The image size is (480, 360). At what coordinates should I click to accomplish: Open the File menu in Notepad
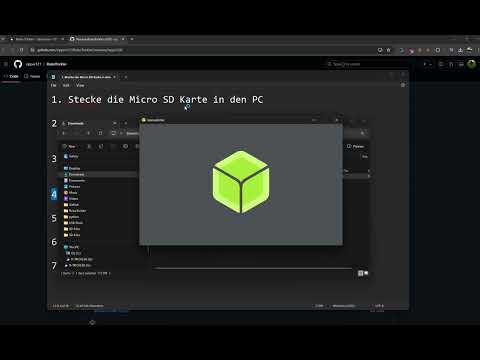[x=53, y=85]
